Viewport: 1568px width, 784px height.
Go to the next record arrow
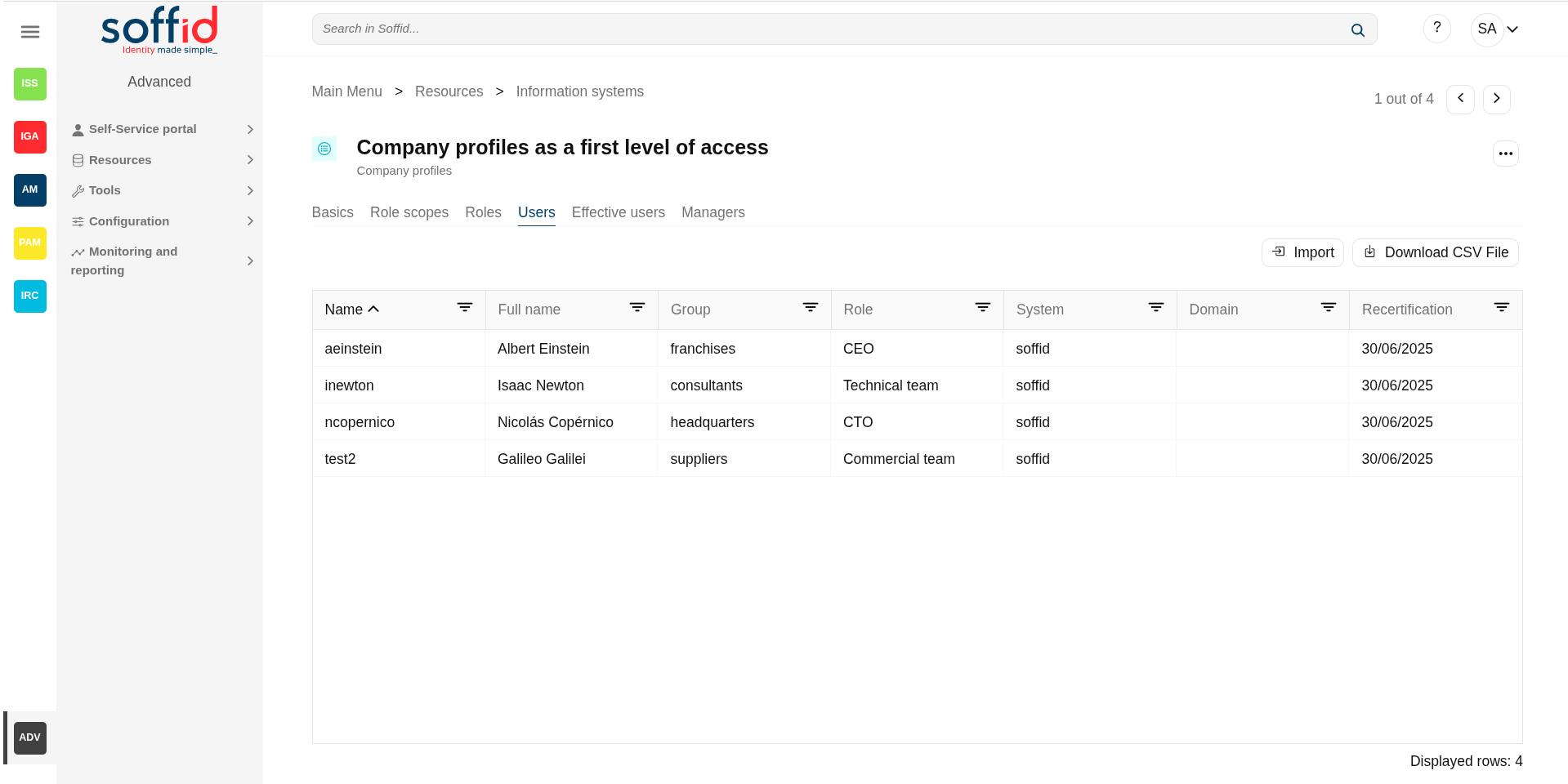(x=1496, y=99)
